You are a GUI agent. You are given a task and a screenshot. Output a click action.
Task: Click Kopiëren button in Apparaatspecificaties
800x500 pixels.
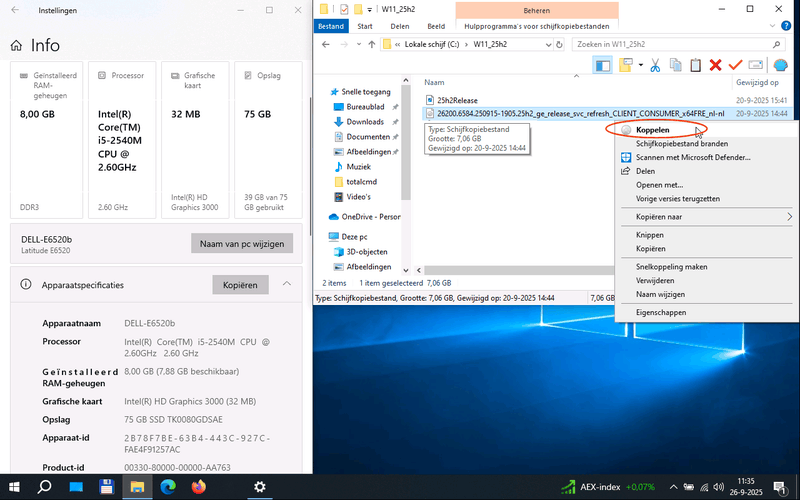240,285
